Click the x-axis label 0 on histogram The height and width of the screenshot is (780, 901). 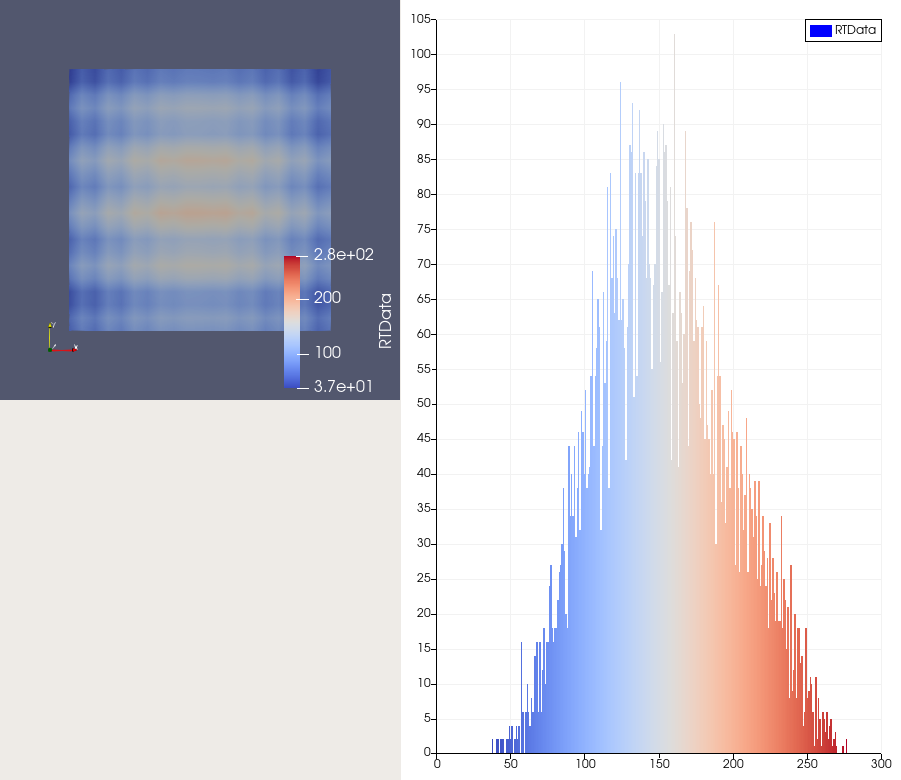click(x=437, y=765)
